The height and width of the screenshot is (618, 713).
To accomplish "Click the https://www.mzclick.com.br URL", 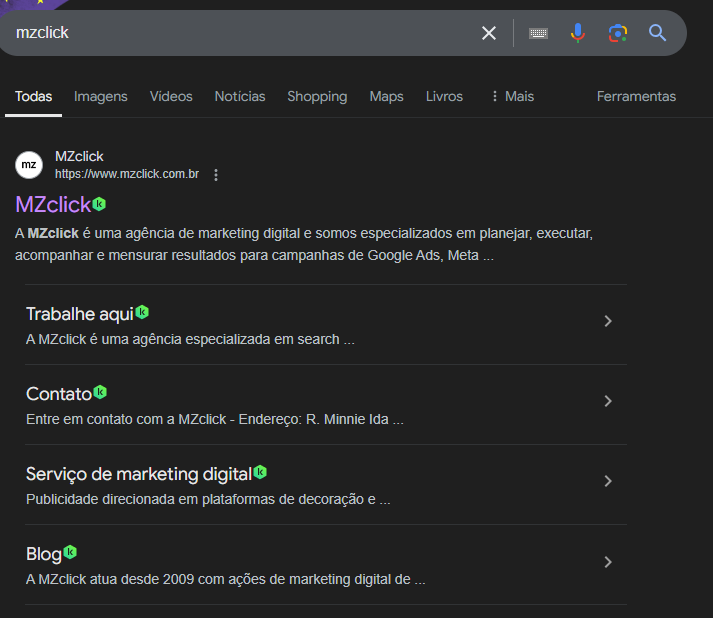I will (127, 174).
